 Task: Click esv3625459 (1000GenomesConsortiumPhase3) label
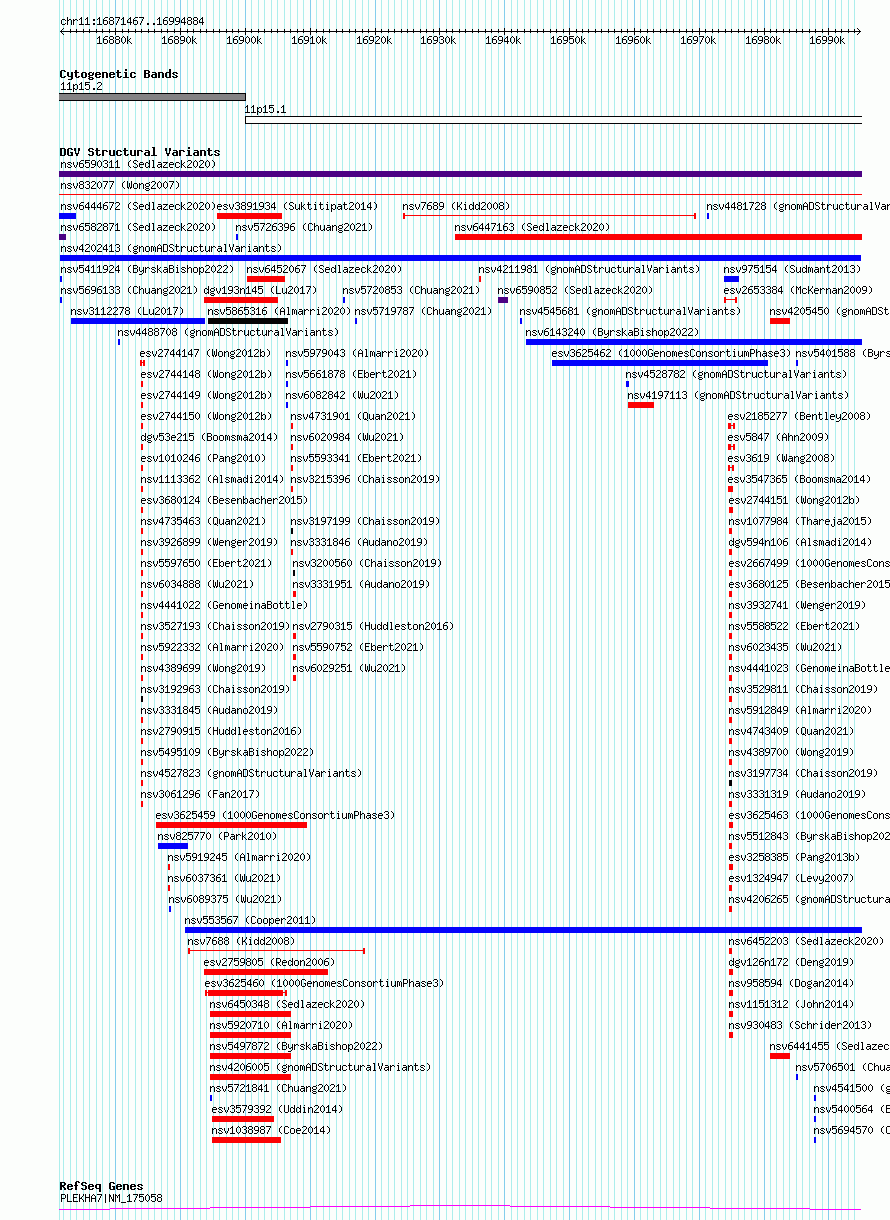(275, 815)
